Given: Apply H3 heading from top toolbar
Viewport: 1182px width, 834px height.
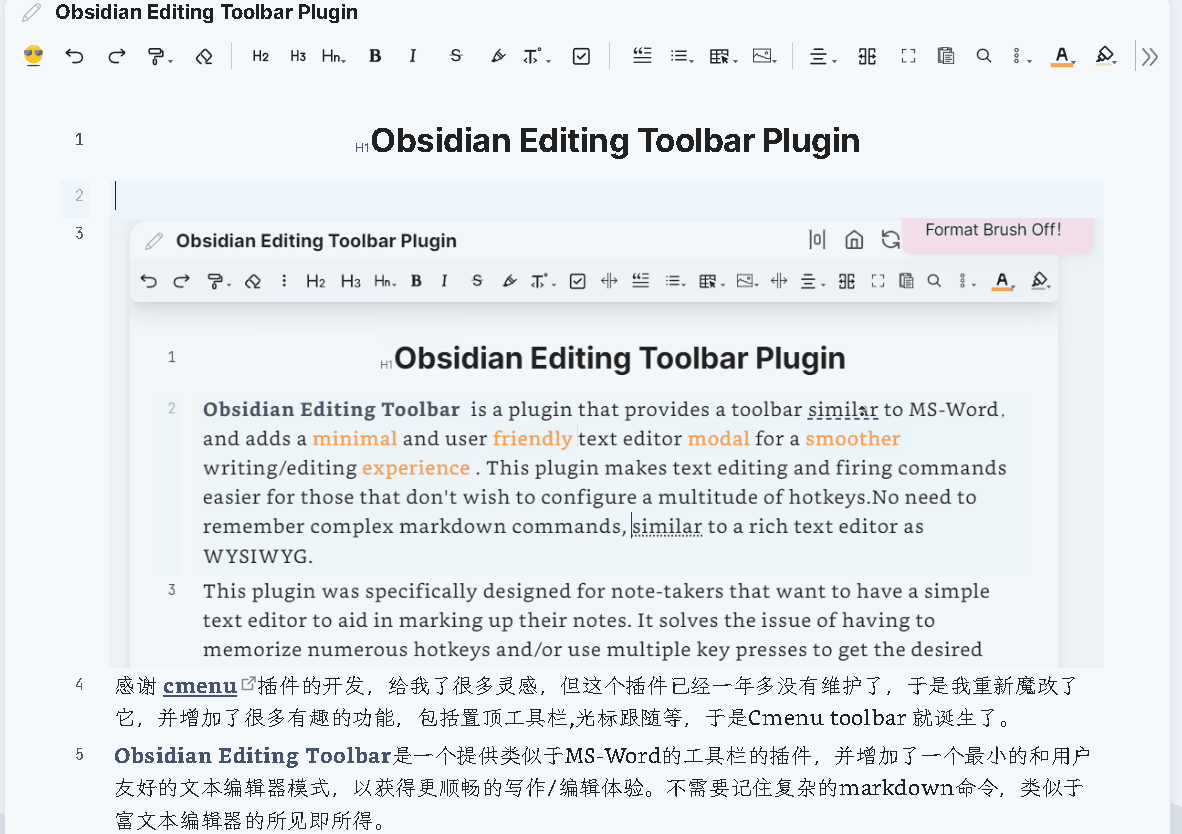Looking at the screenshot, I should point(298,56).
